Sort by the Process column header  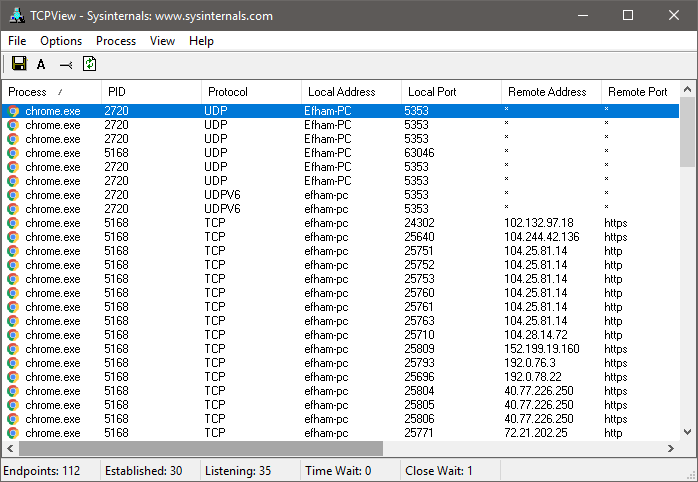pyautogui.click(x=52, y=92)
